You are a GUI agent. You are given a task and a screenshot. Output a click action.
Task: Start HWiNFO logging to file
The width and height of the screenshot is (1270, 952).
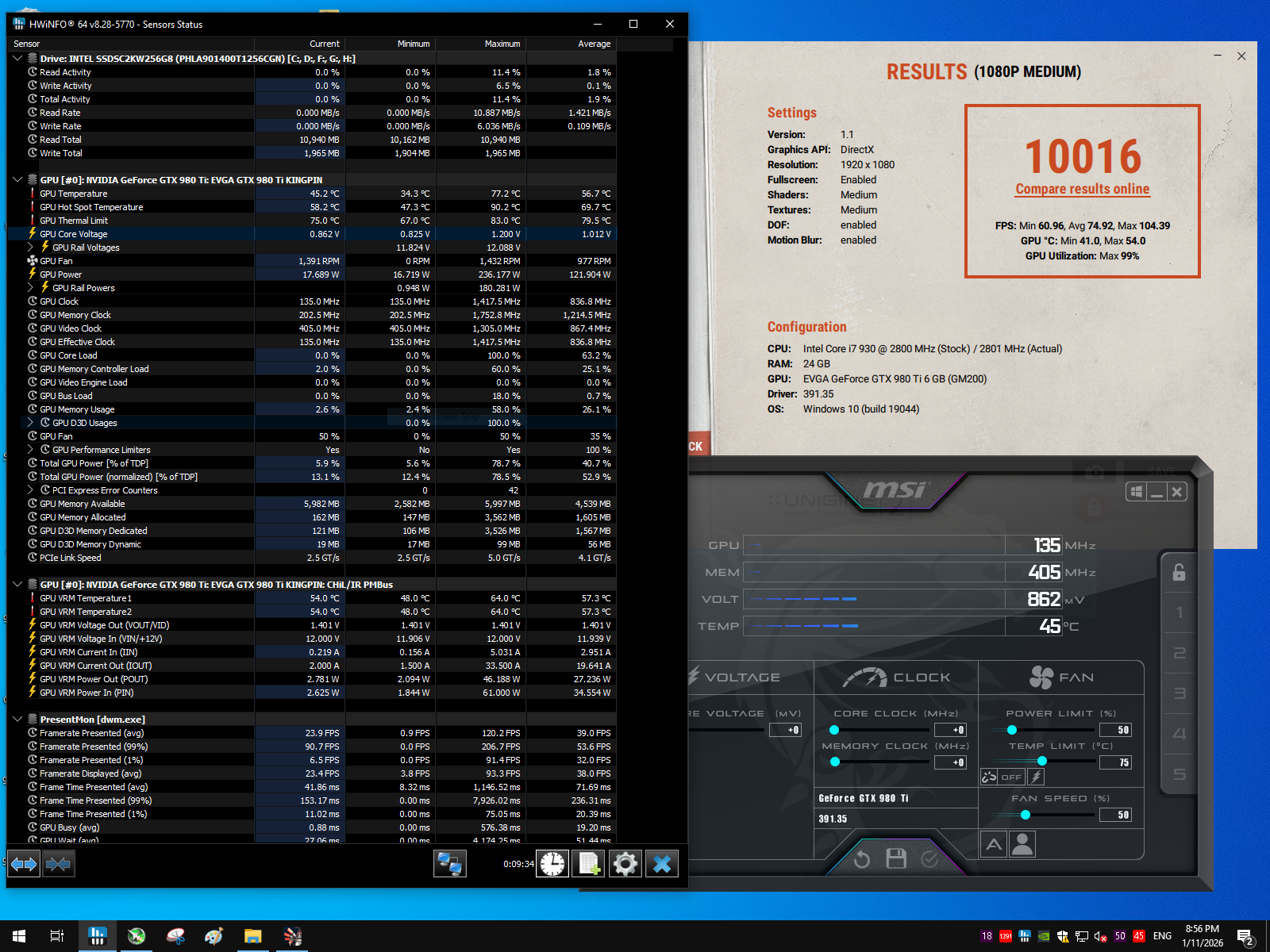click(x=589, y=864)
